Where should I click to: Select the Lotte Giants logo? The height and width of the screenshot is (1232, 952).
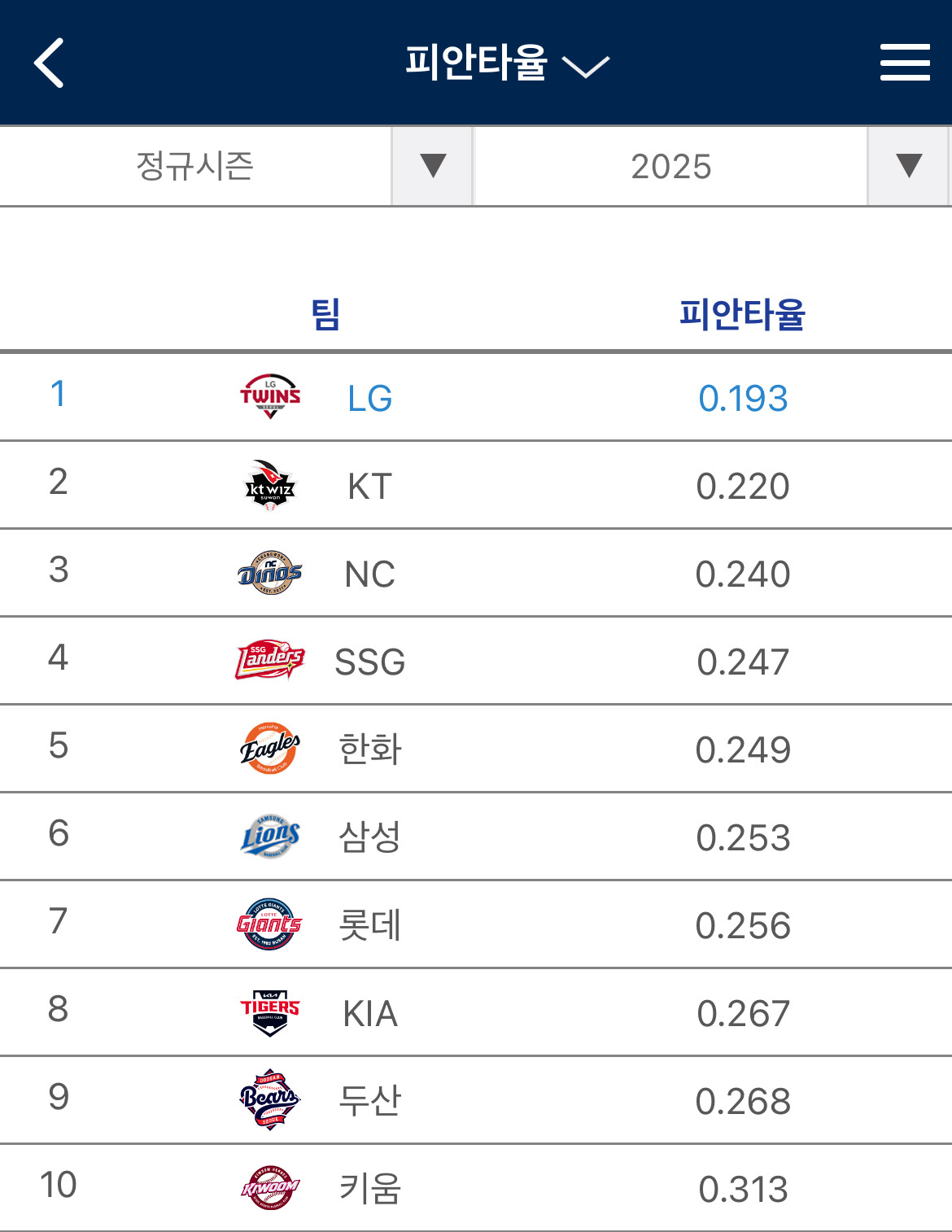click(270, 924)
